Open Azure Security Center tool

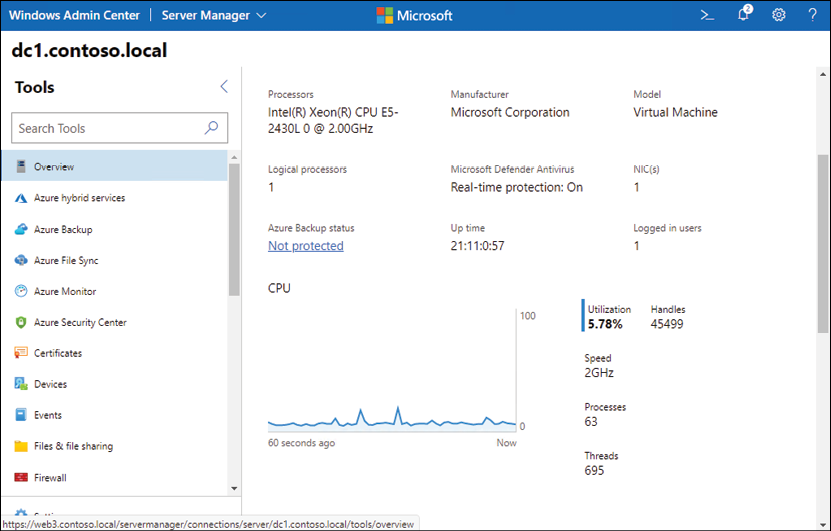[114, 322]
